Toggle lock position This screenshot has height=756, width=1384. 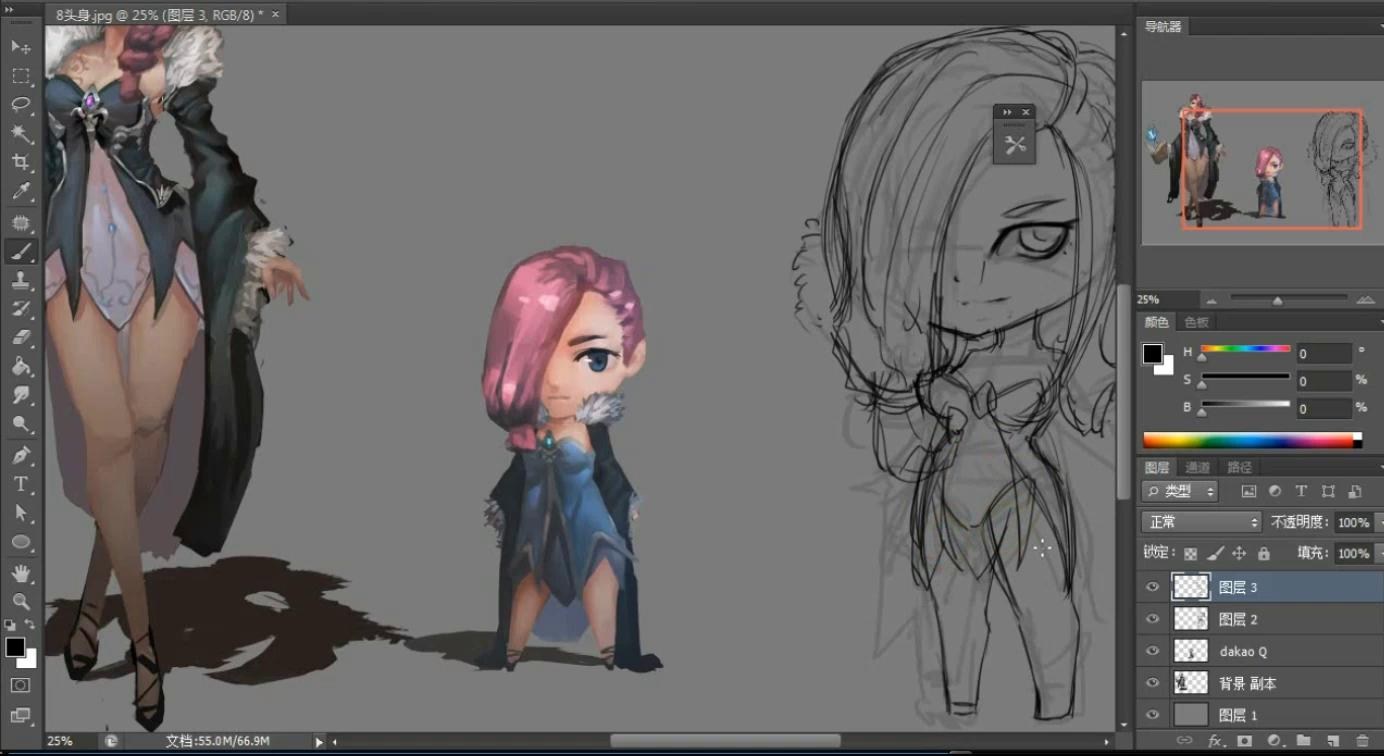point(1239,553)
